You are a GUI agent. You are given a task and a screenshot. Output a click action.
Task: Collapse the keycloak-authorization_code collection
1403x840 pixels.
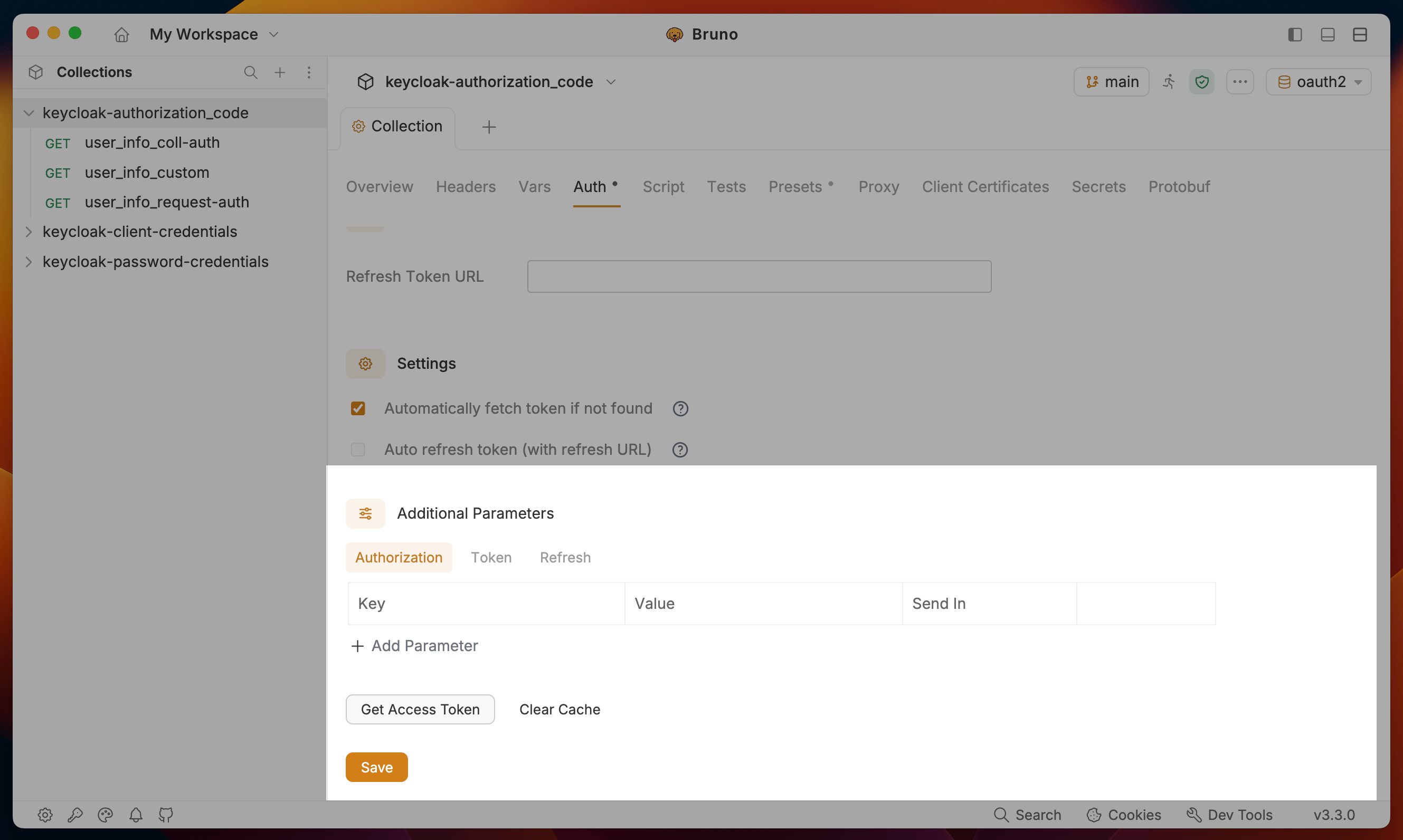[x=29, y=113]
